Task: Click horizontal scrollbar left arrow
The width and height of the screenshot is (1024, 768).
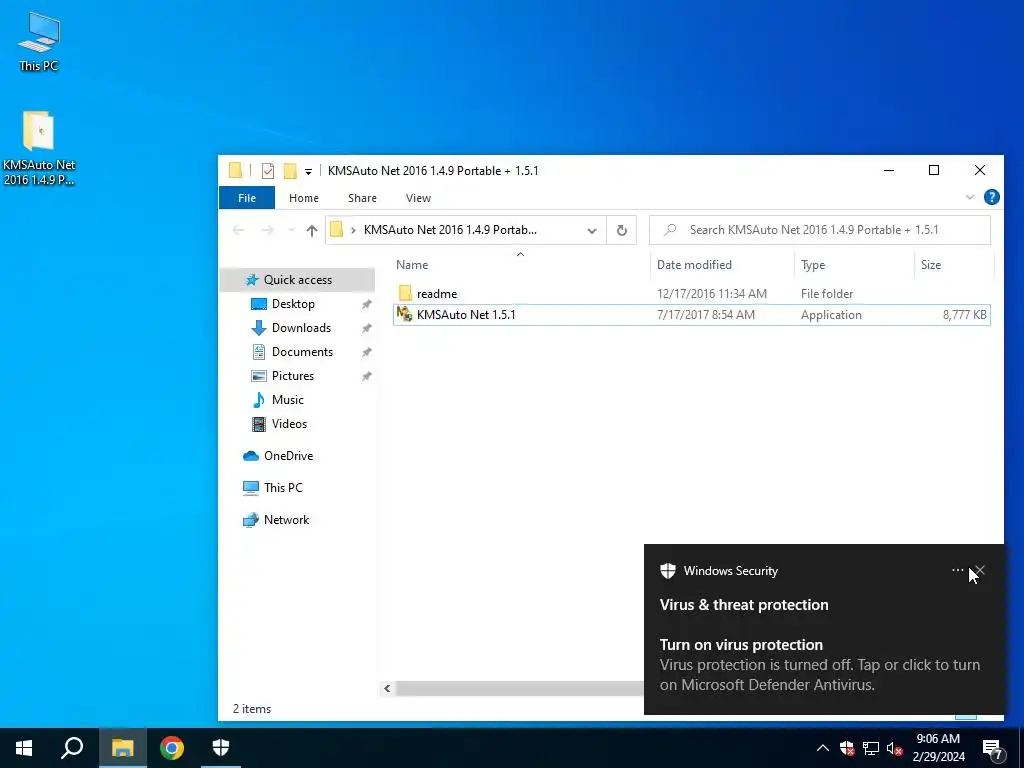Action: click(387, 688)
